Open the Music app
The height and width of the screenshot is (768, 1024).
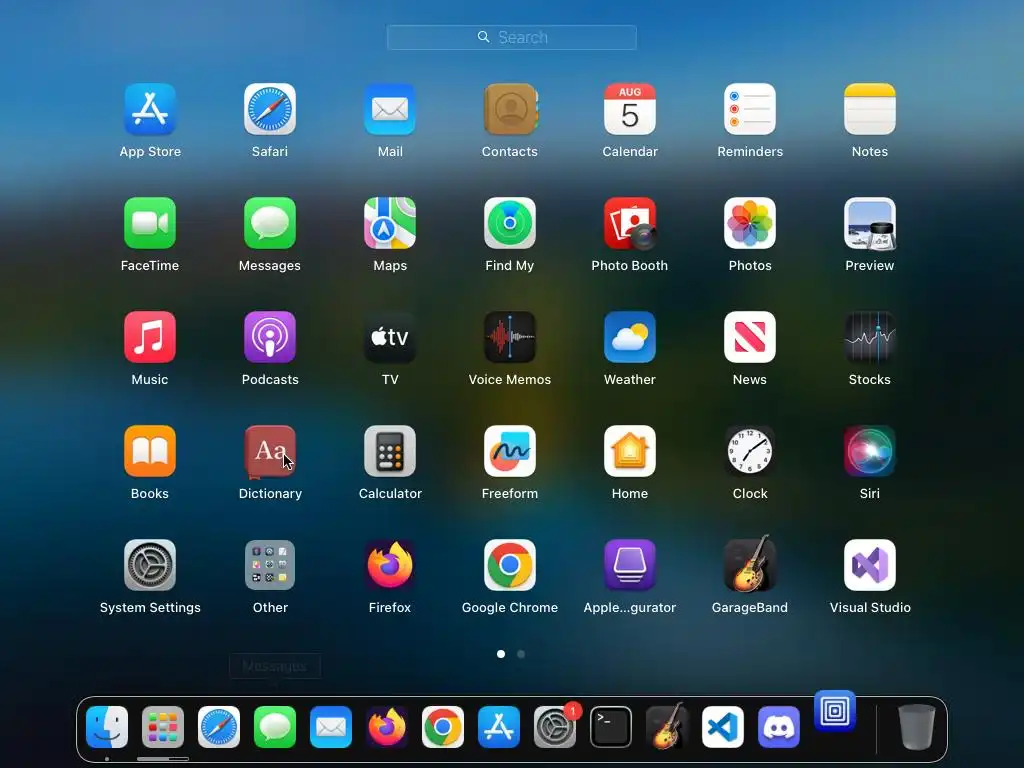[150, 337]
